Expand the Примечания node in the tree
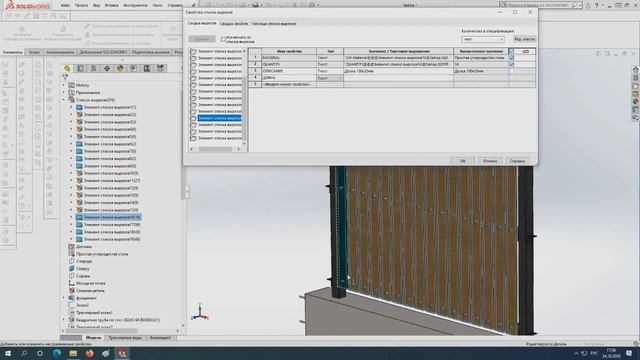This screenshot has width=640, height=360. pos(64,93)
